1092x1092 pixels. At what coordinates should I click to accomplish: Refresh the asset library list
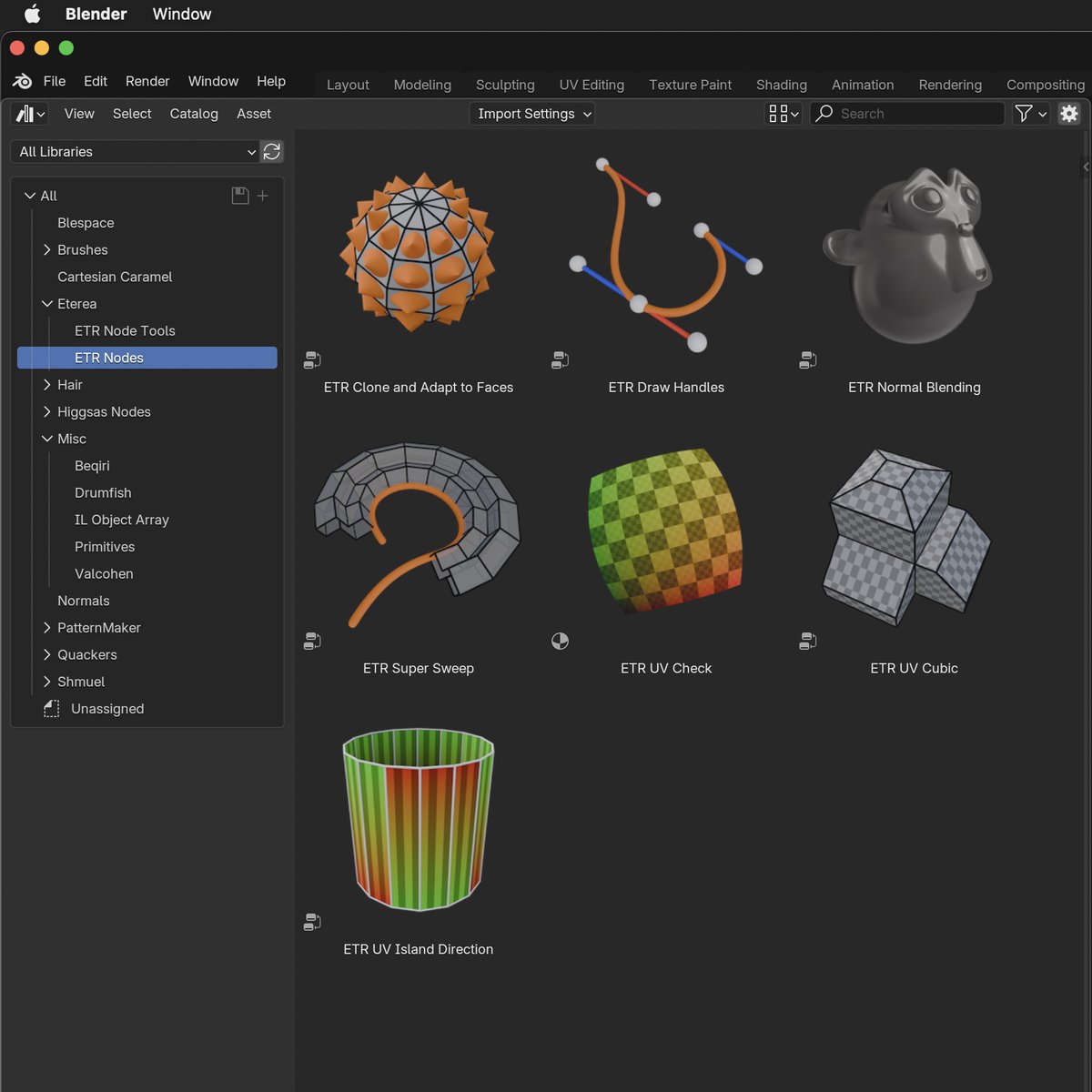(x=271, y=152)
